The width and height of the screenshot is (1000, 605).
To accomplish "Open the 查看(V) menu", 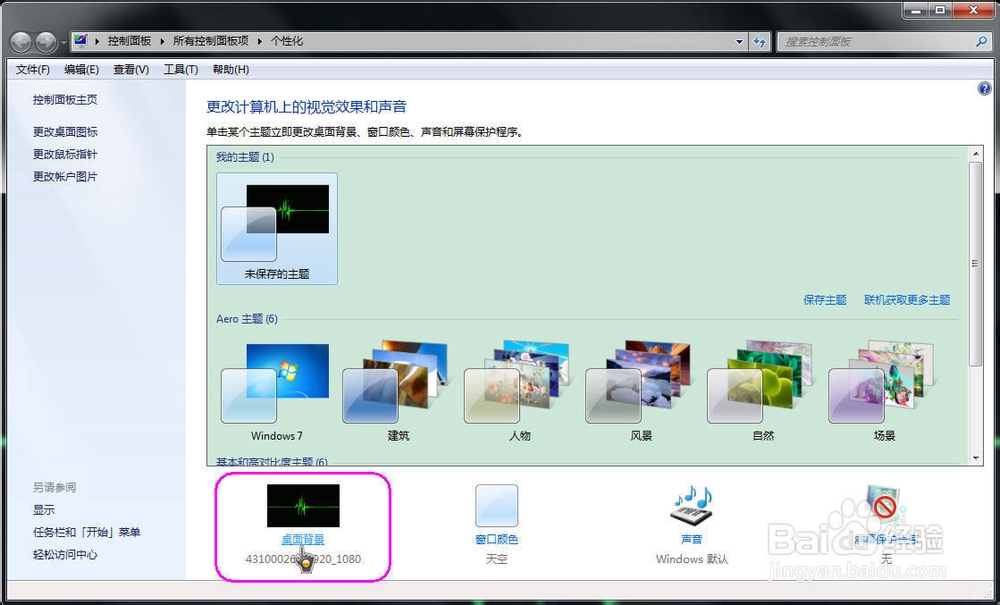I will coord(131,69).
